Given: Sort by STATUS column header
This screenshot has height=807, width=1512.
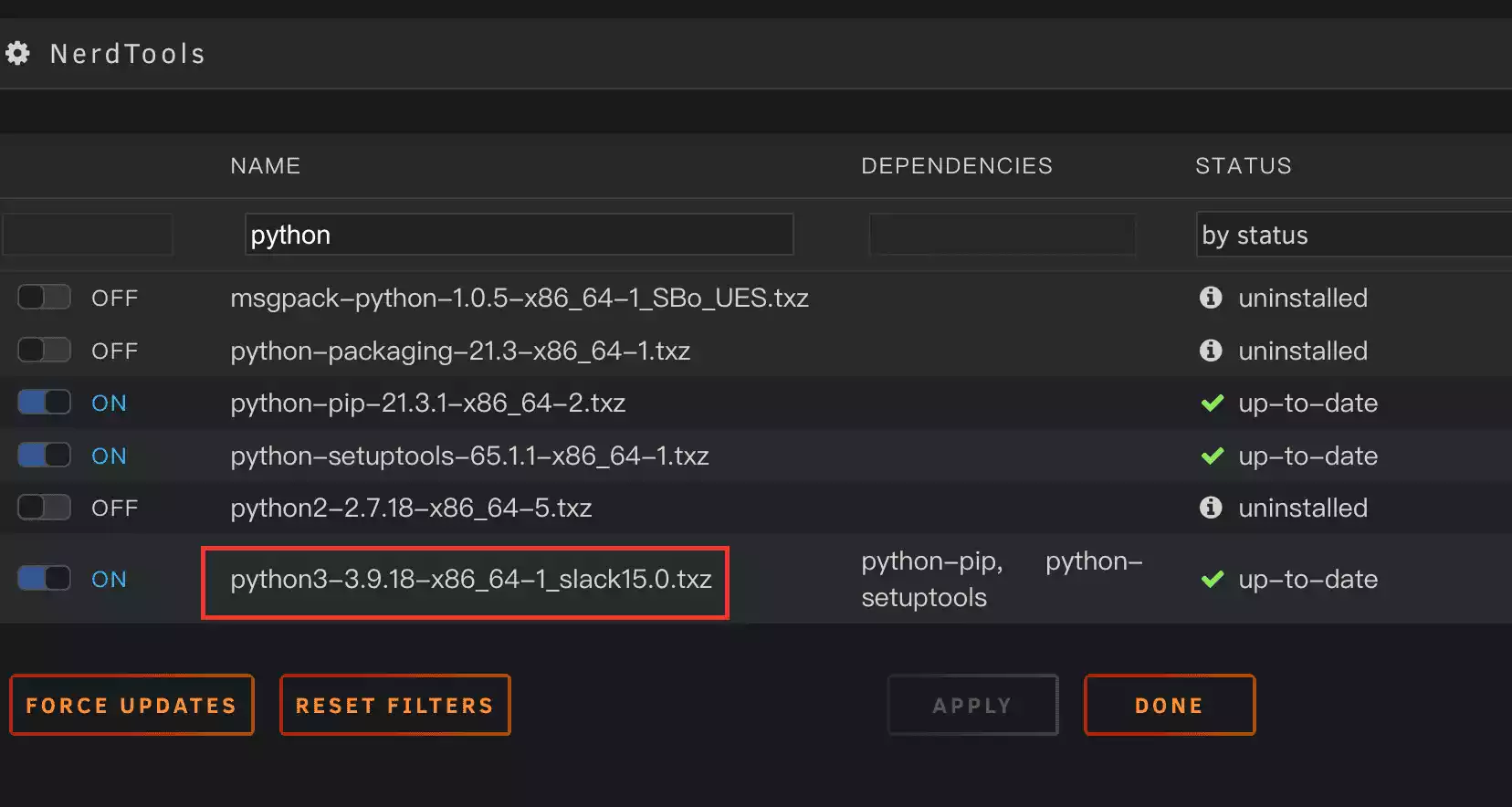Looking at the screenshot, I should coord(1243,166).
